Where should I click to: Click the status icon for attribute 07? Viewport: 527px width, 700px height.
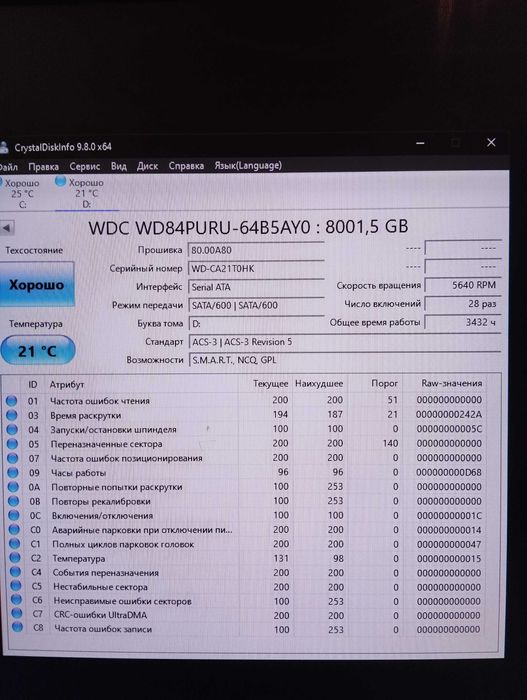(13, 458)
